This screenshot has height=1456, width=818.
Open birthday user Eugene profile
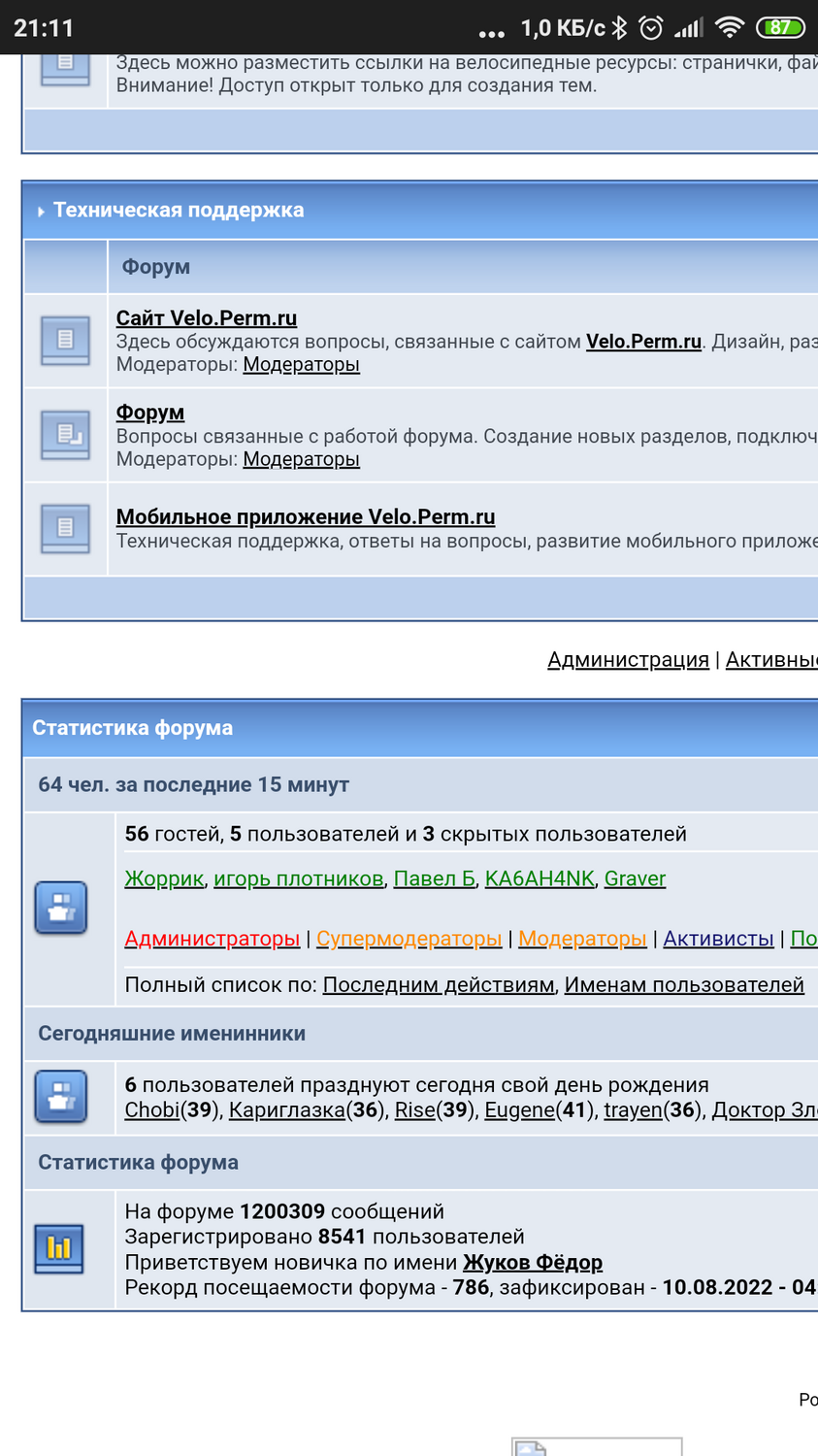(x=519, y=1109)
